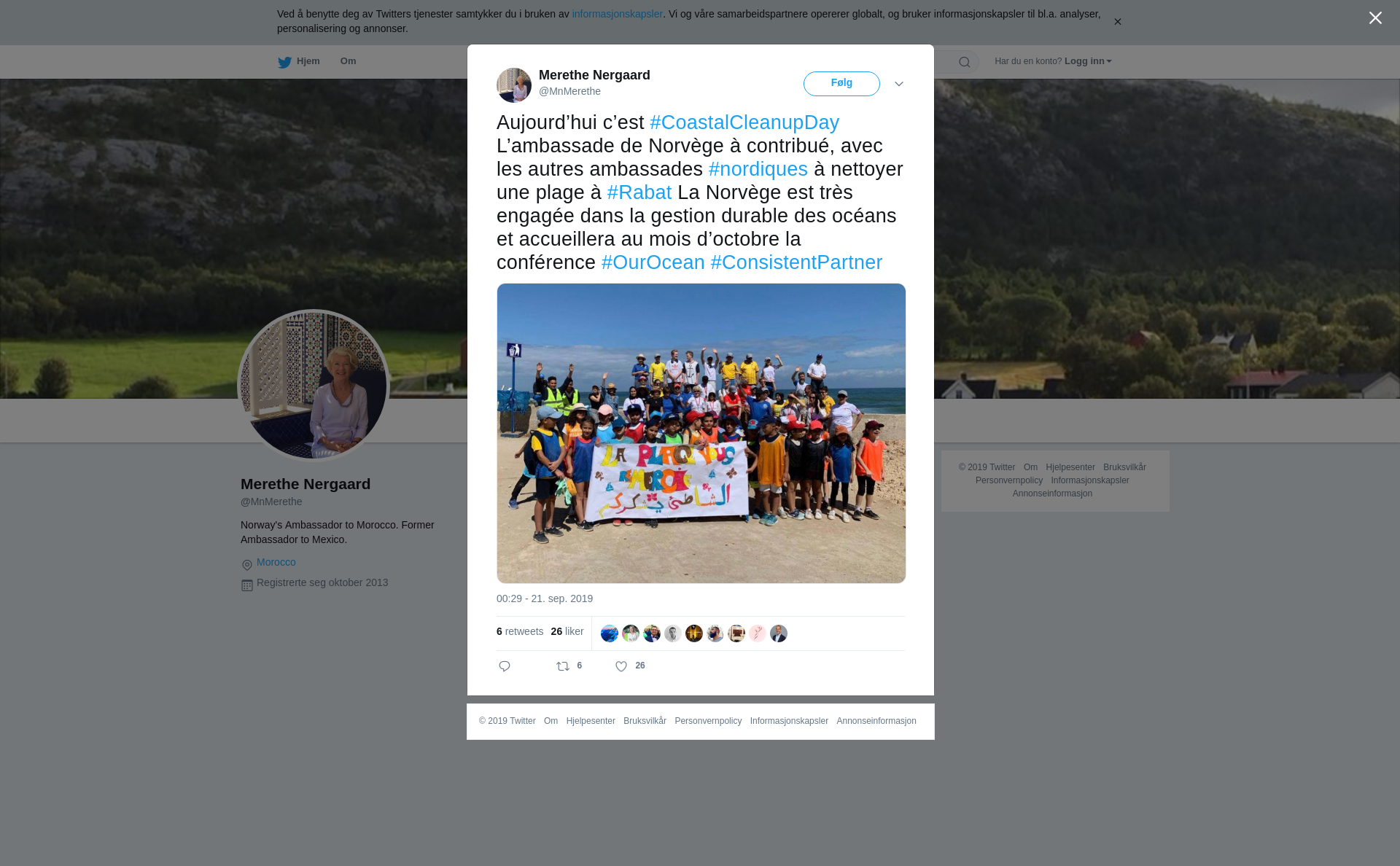
Task: Open Twitter home via bird icon
Action: (x=284, y=62)
